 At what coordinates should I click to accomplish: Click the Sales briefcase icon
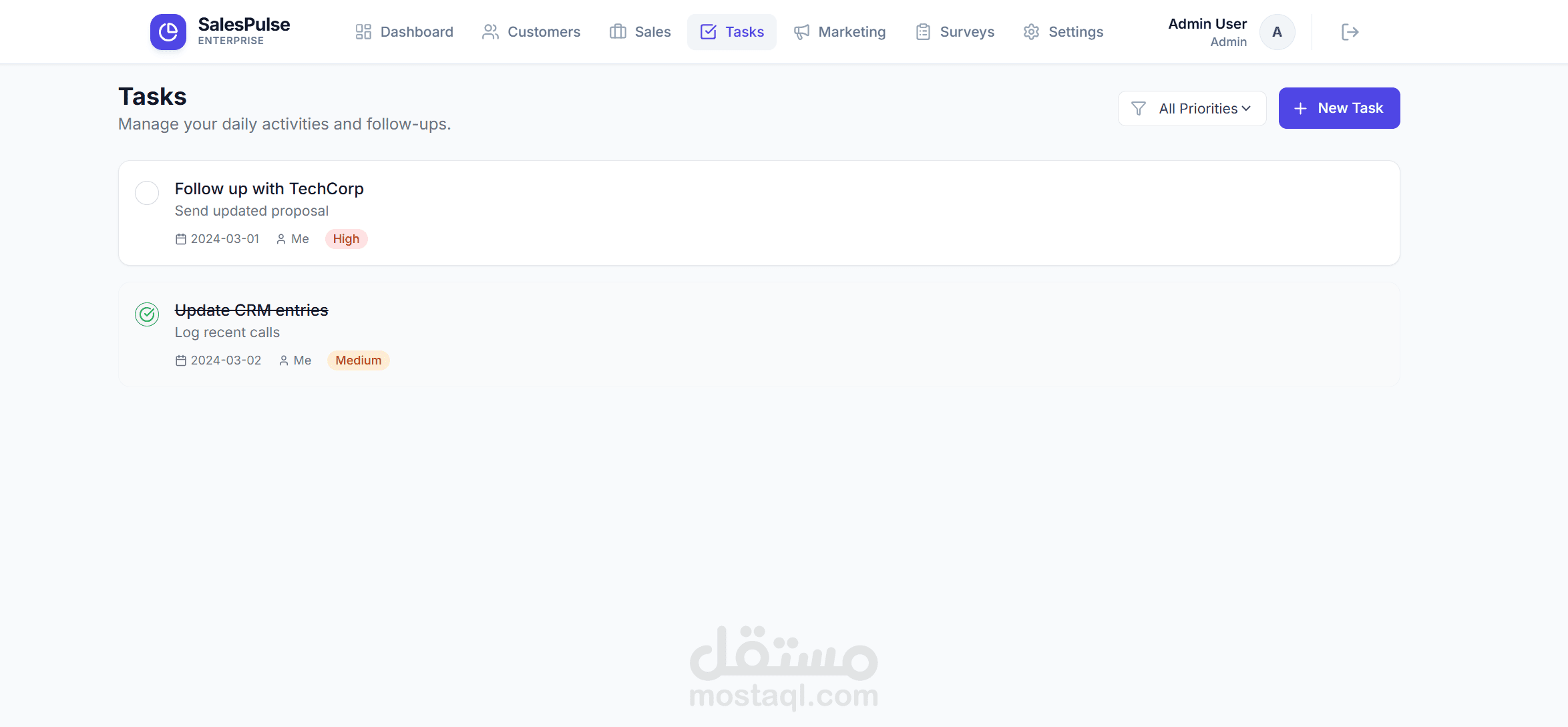[x=618, y=32]
